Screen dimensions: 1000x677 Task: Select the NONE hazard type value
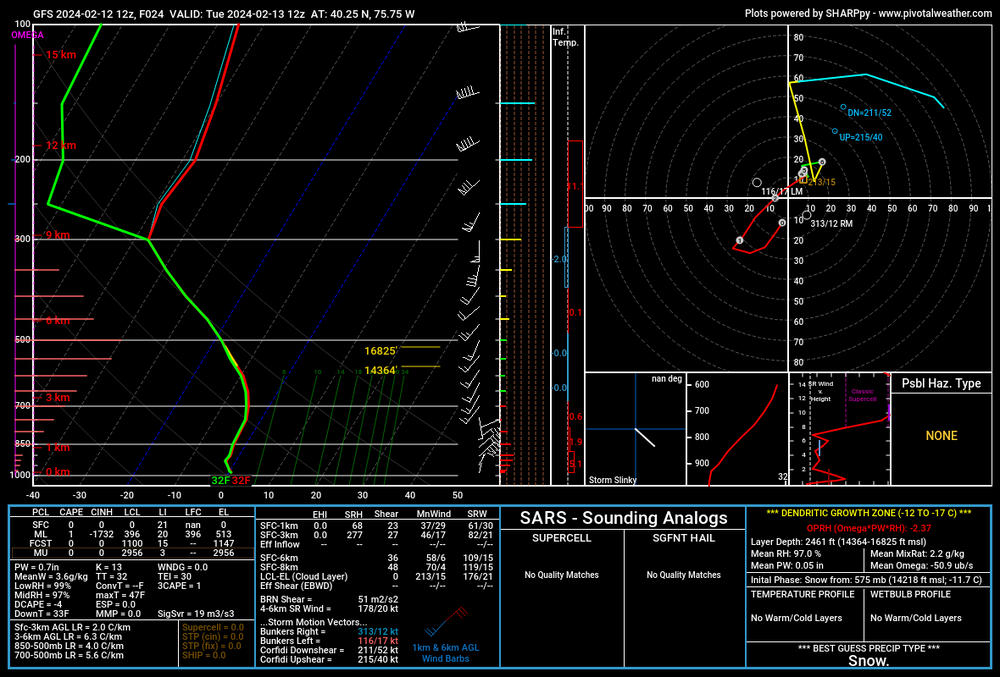941,436
